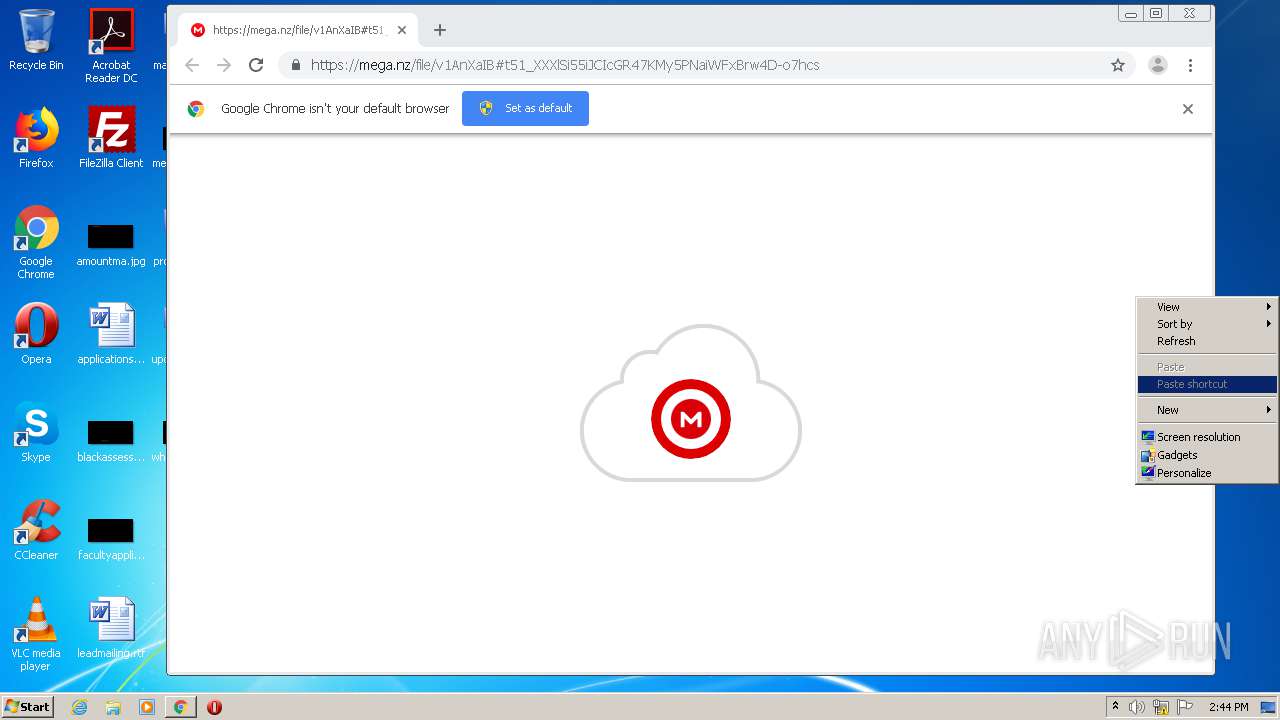Close the mega.nz tab
The image size is (1280, 720).
[x=402, y=30]
